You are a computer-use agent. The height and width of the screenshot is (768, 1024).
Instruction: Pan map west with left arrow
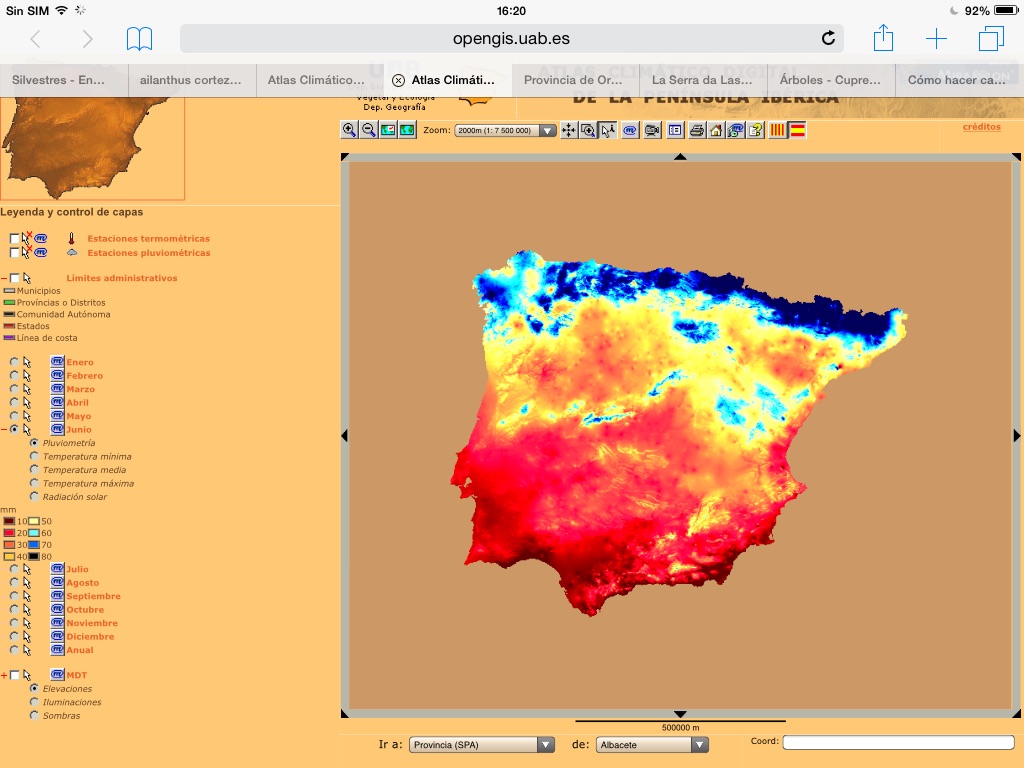point(344,436)
